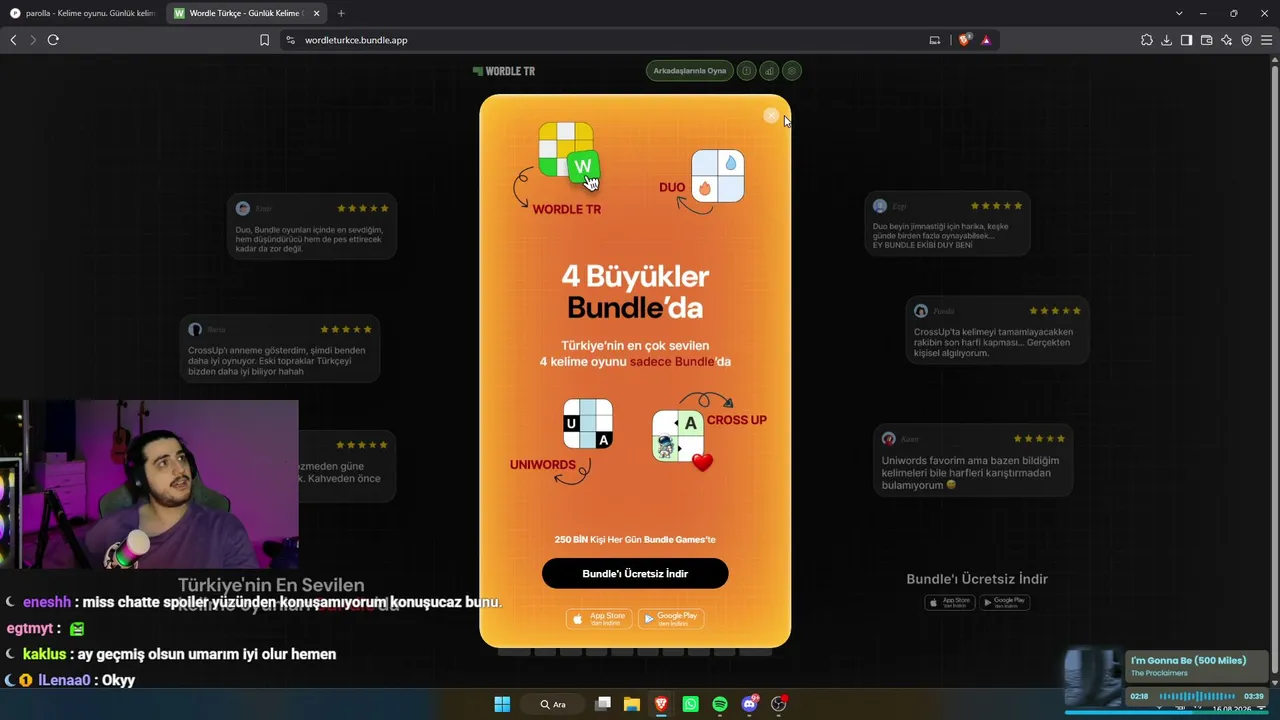The width and height of the screenshot is (1280, 720).
Task: Click the song title I'm Gonna Be (500 Miles)
Action: pos(1188,660)
